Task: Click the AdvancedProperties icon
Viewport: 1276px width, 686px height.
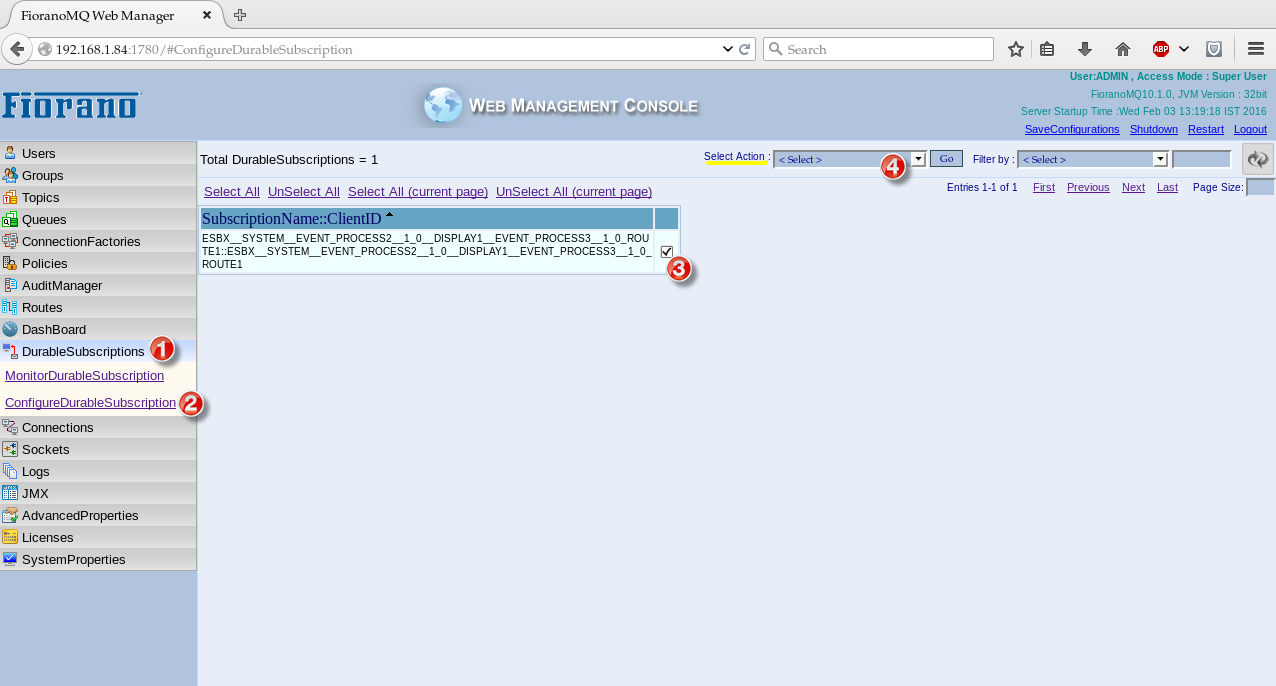Action: coord(10,515)
